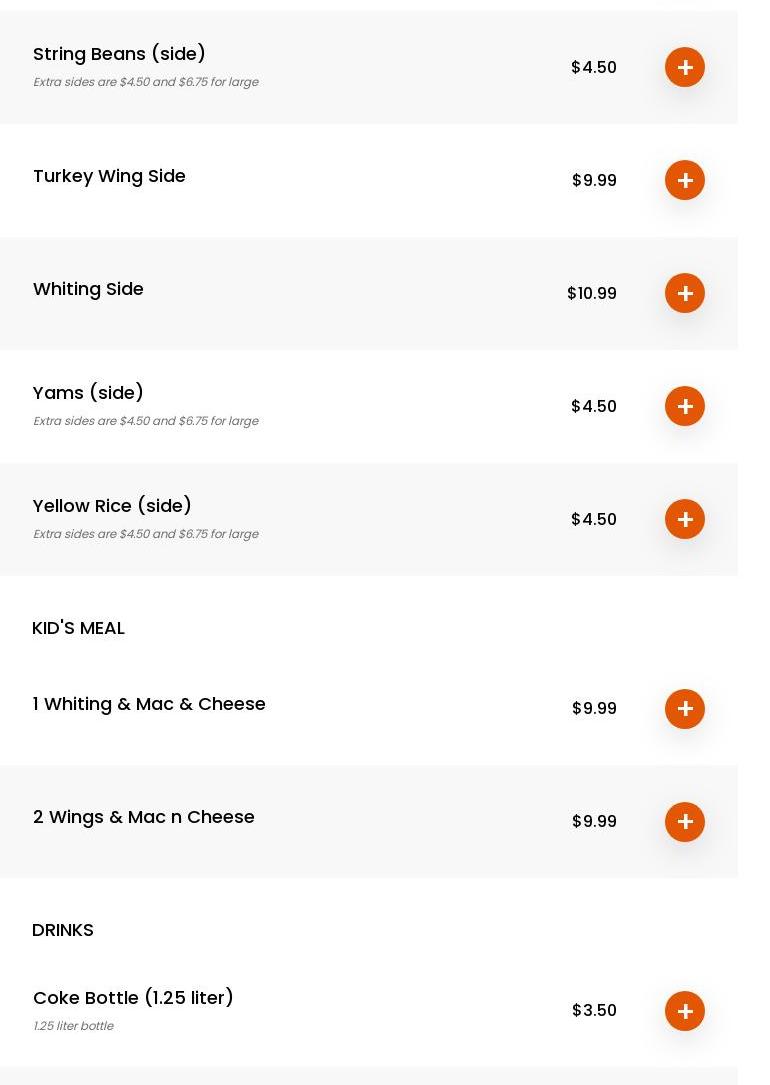Click the $10.99 Whiting Side price
This screenshot has height=1085, width=770.
592,293
